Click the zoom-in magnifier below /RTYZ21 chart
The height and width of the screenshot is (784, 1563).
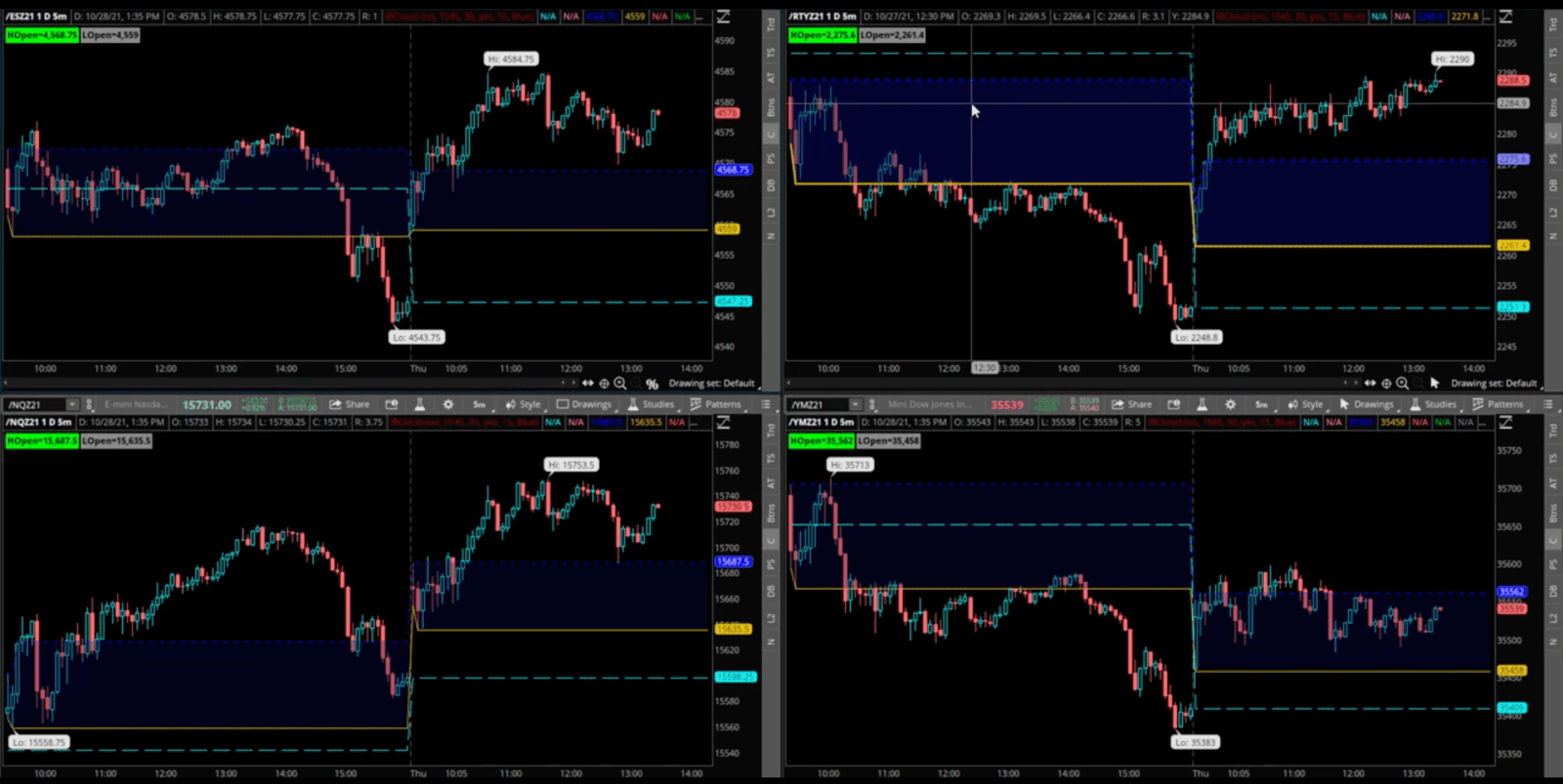[x=1403, y=384]
